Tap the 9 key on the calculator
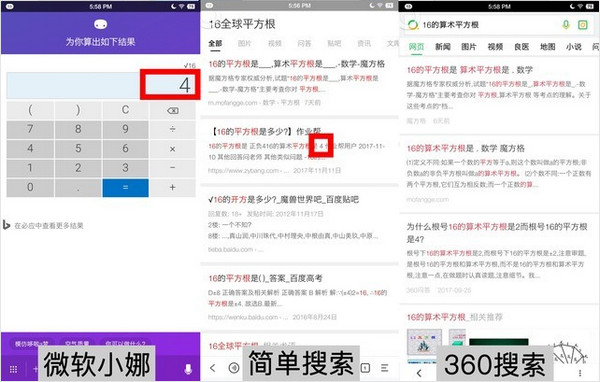Screen dimensions: 600x382 125,129
